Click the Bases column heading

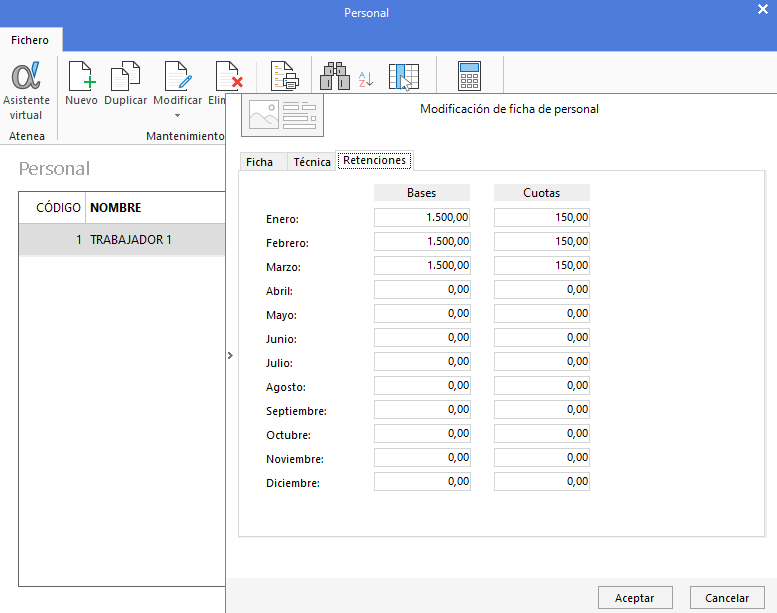coord(422,193)
